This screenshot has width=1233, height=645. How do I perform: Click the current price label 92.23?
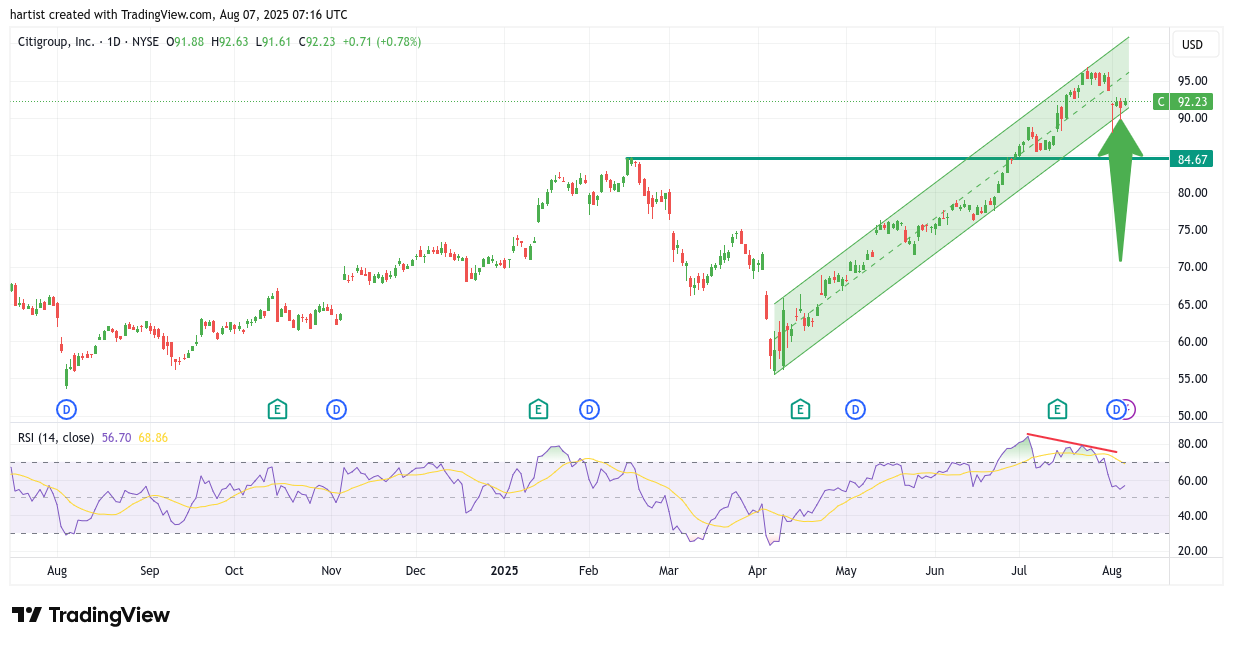(x=1194, y=101)
